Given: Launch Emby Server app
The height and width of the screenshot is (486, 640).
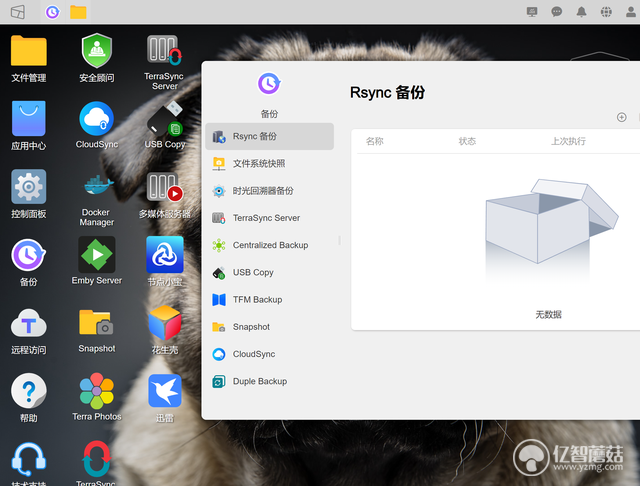Looking at the screenshot, I should pos(97,254).
